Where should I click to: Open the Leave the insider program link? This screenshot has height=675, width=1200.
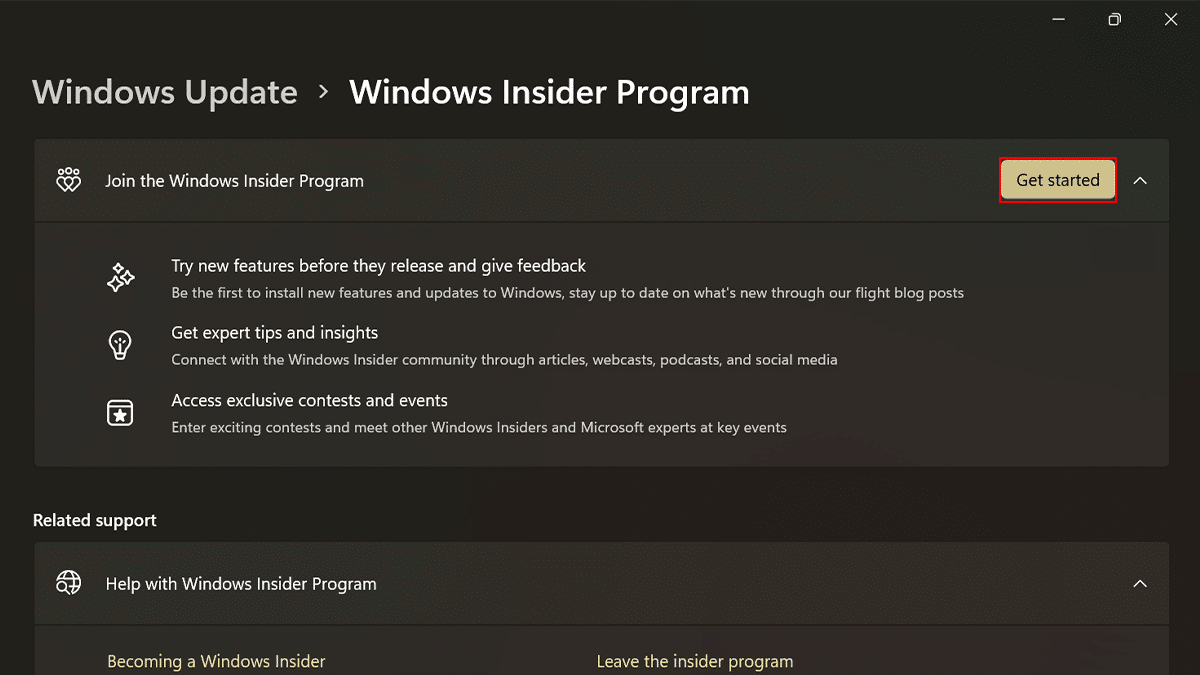tap(695, 662)
